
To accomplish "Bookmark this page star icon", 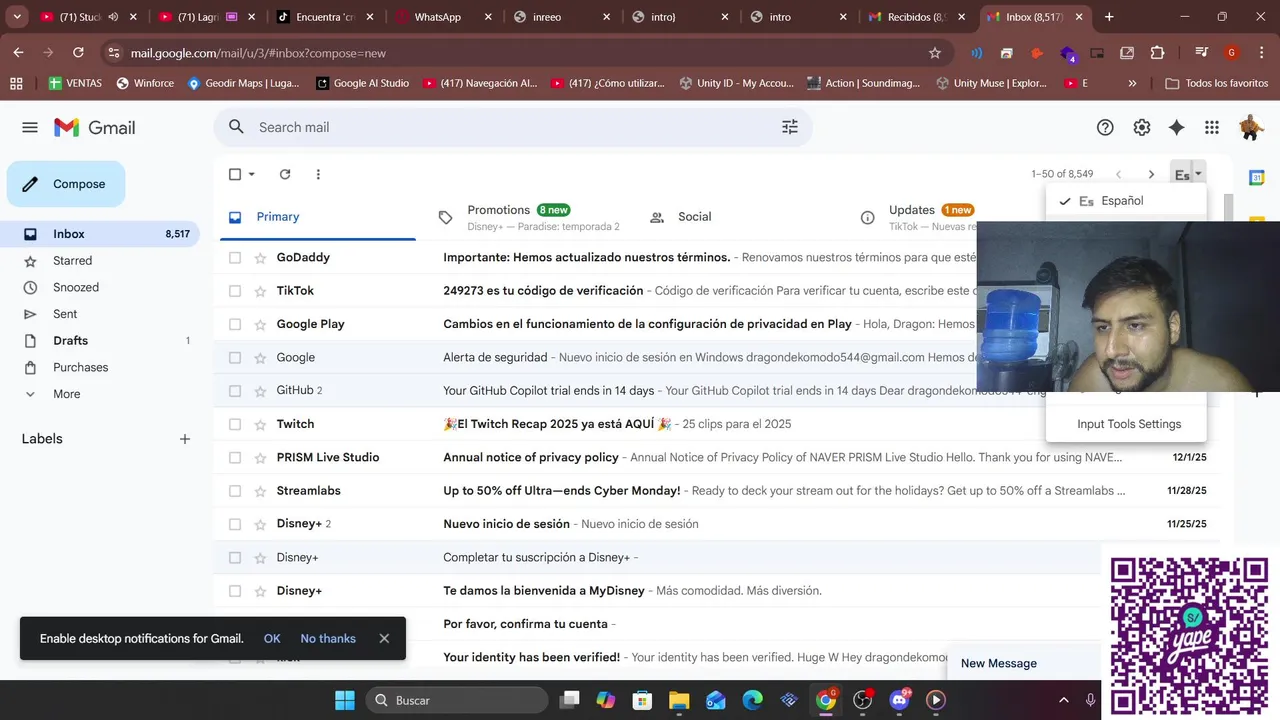I will (935, 53).
